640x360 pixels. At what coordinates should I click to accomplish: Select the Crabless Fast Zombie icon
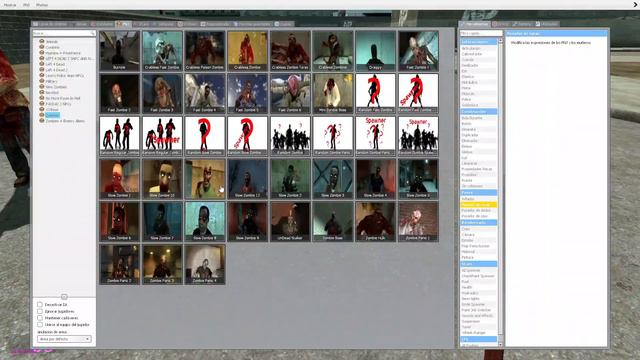pyautogui.click(x=162, y=51)
